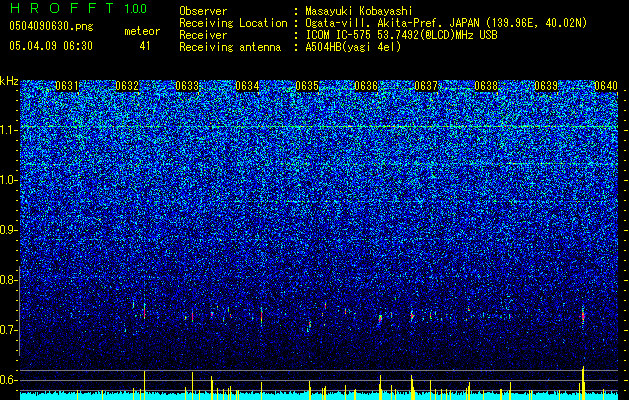
Task: Click the 0639 time marker
Action: [546, 86]
